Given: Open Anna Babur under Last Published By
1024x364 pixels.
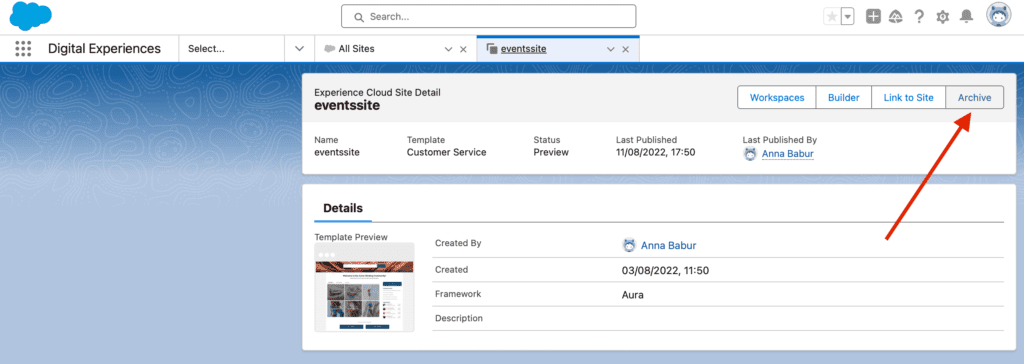Looking at the screenshot, I should click(x=788, y=154).
